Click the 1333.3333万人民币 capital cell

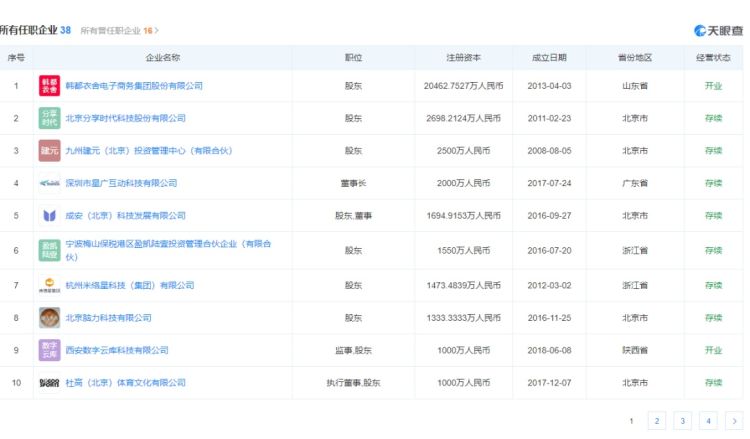coord(463,318)
